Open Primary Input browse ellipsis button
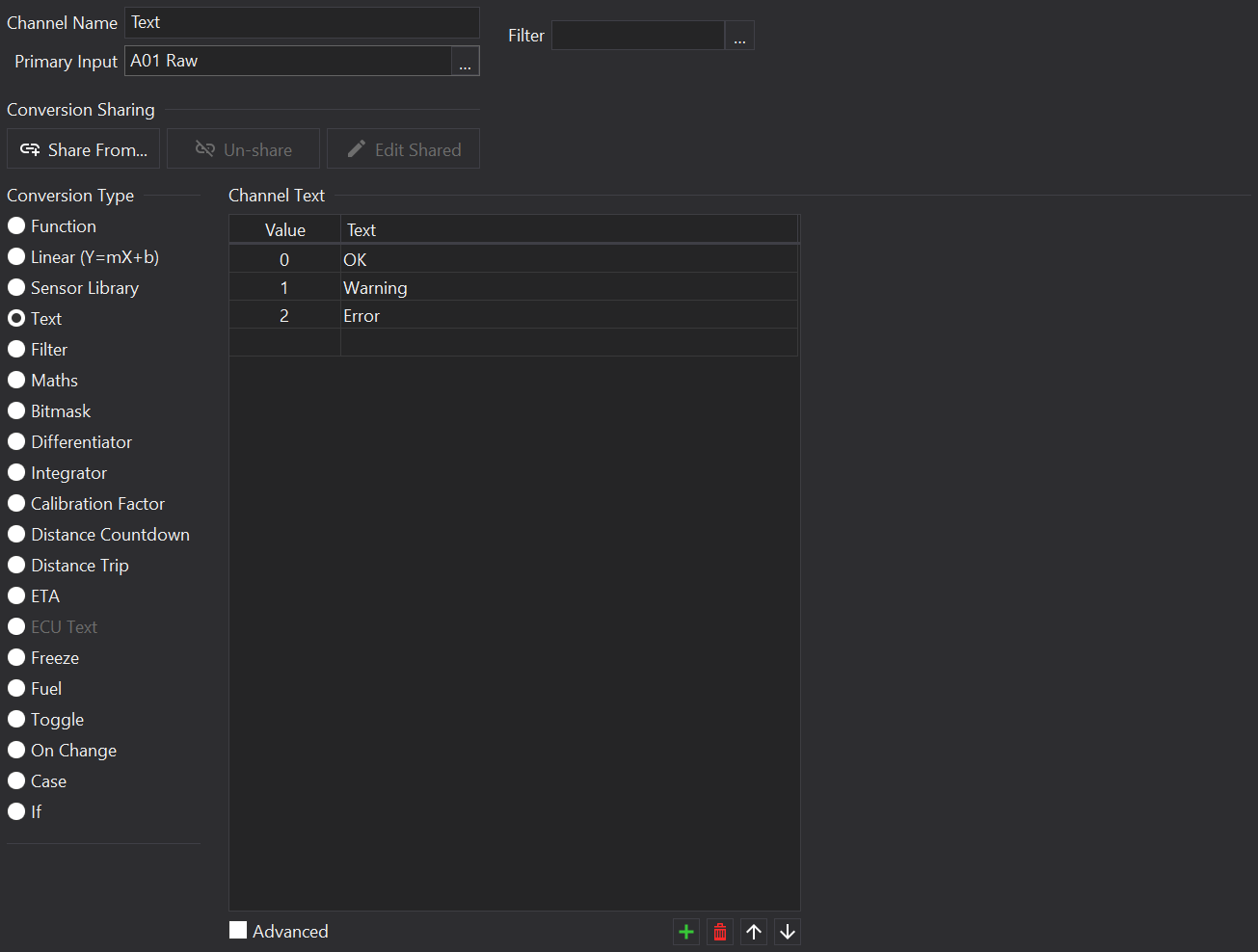This screenshot has width=1258, height=952. [x=465, y=62]
